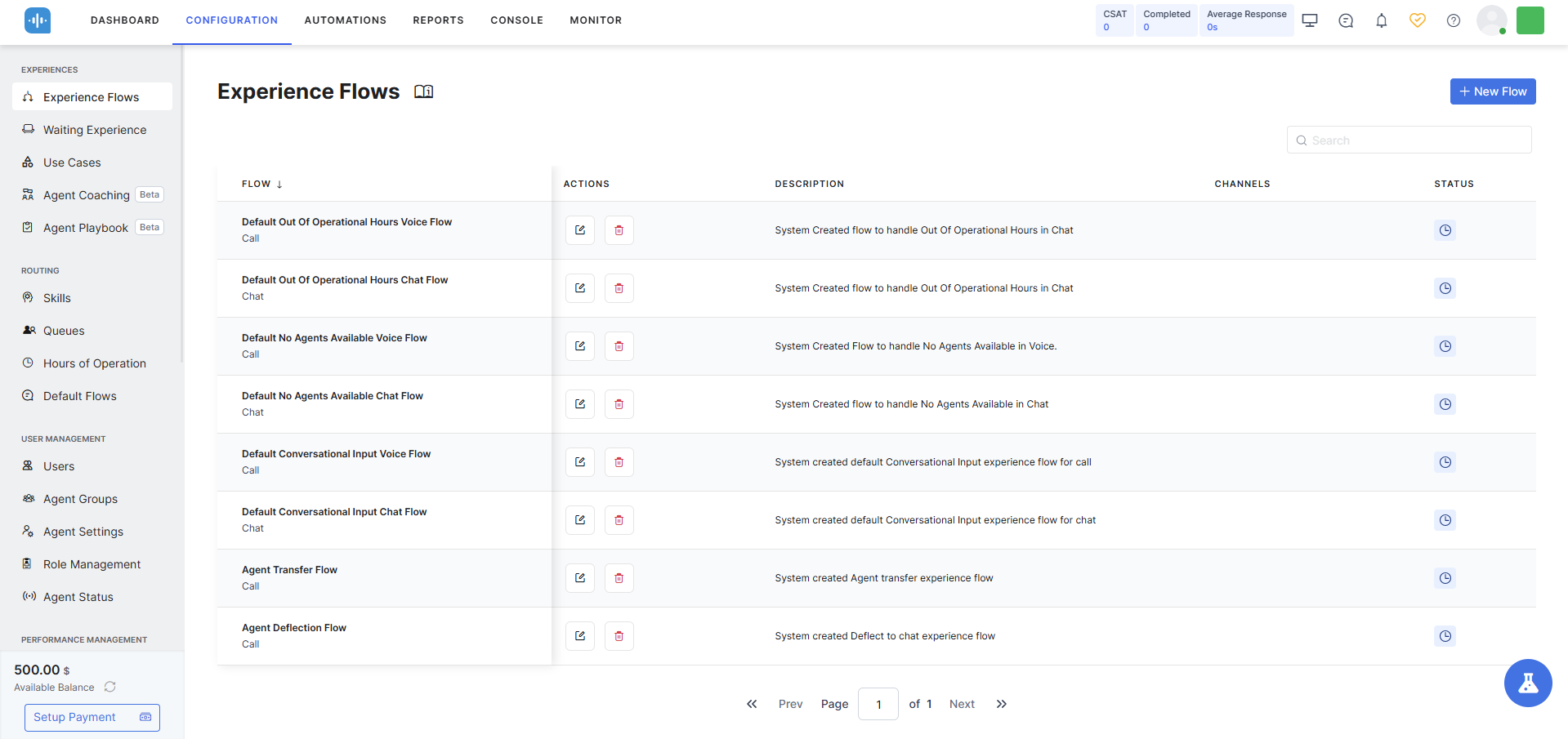Open the user avatar menu
1568x739 pixels.
click(x=1492, y=20)
